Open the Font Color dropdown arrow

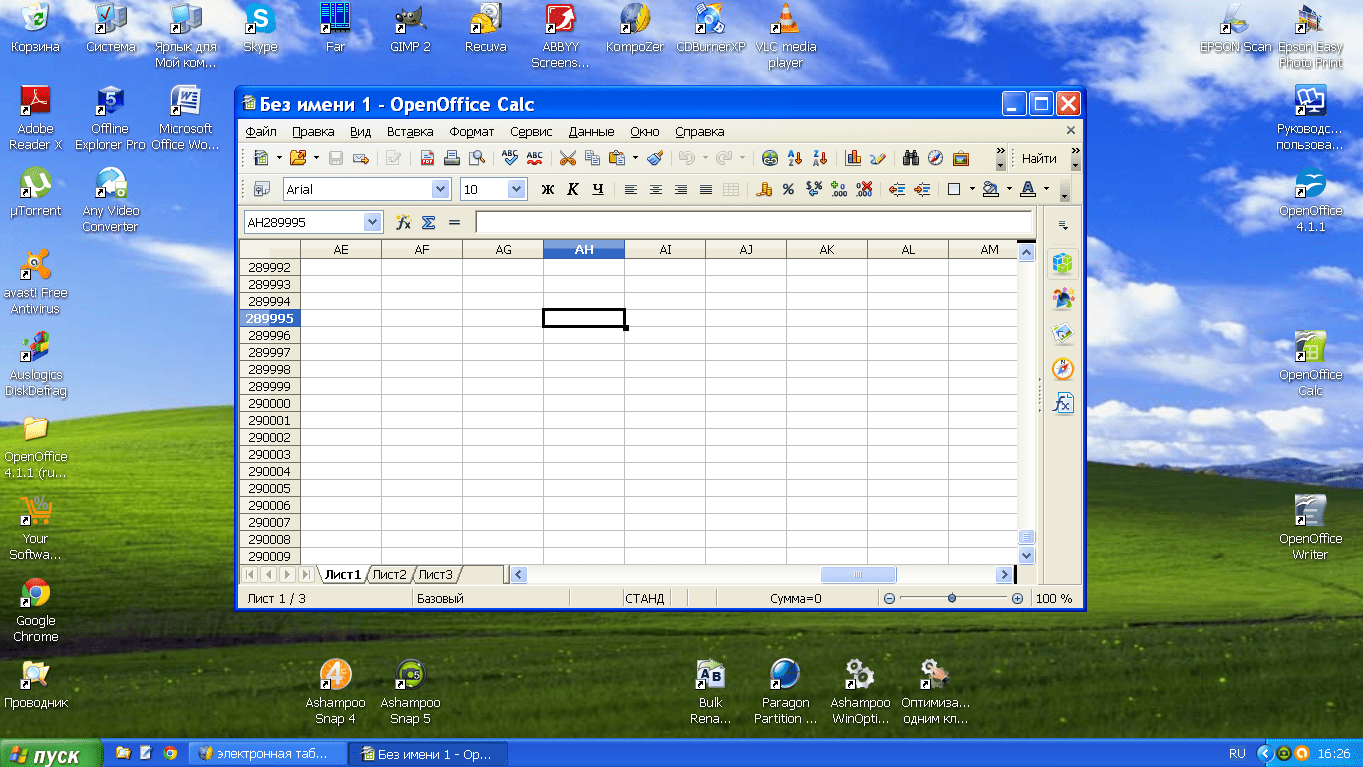[x=1046, y=189]
